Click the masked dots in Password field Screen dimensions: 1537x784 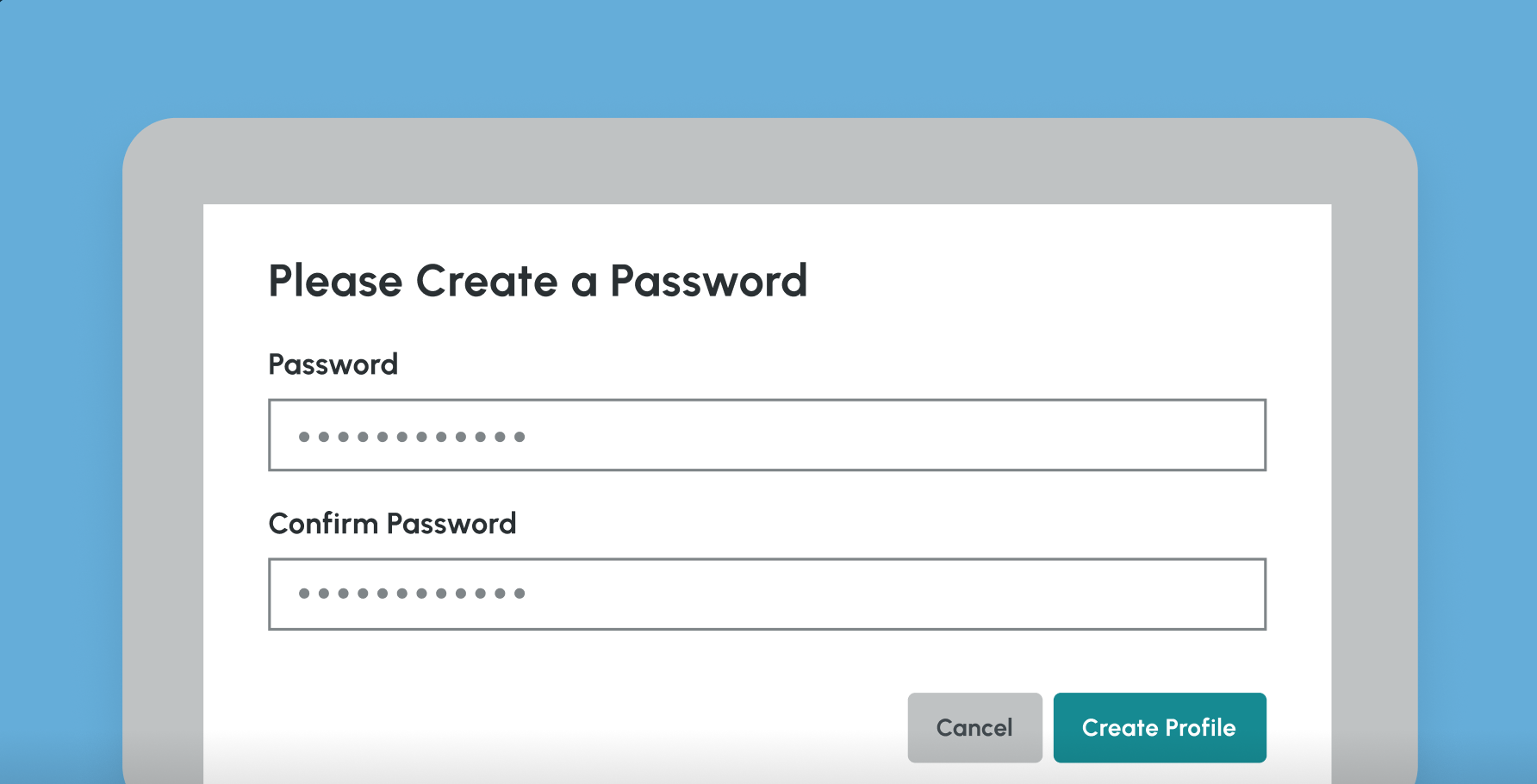click(x=411, y=437)
